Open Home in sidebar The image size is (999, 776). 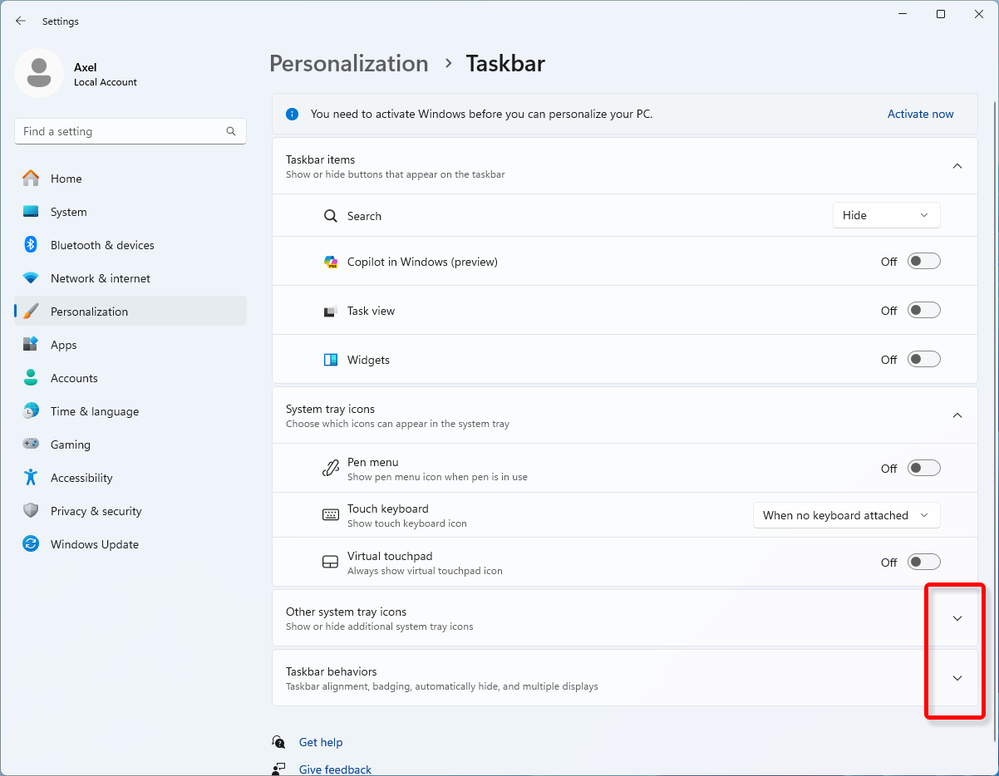[x=130, y=178]
